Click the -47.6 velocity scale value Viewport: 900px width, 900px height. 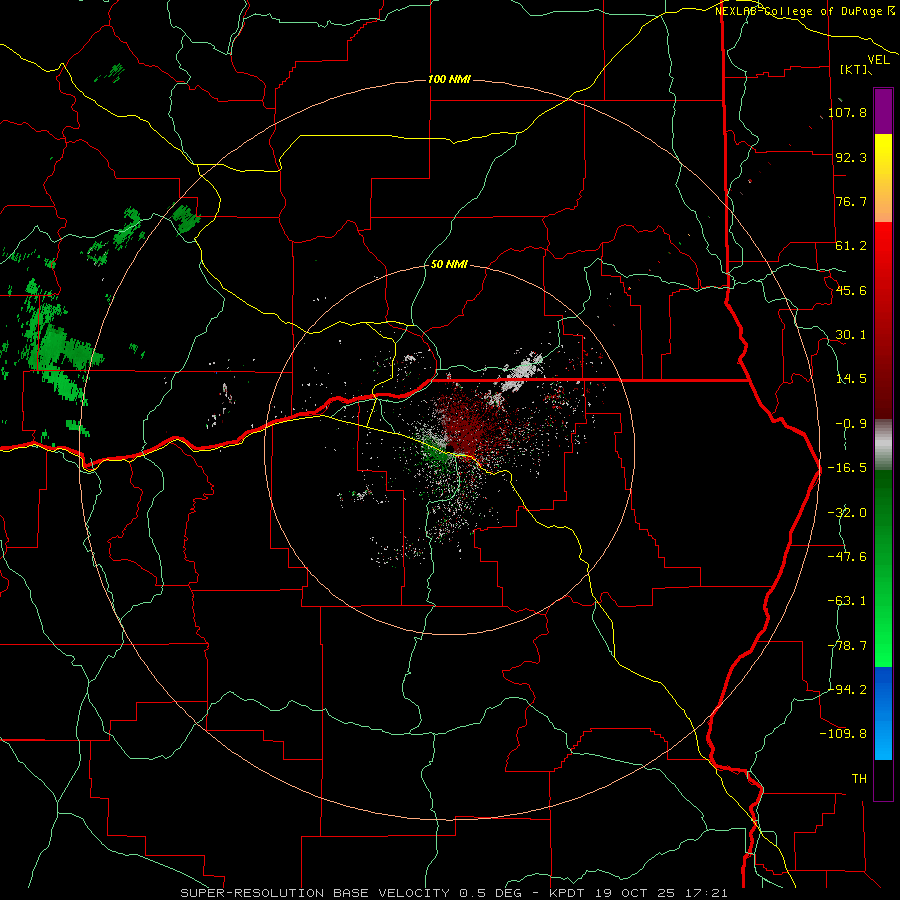(x=848, y=557)
